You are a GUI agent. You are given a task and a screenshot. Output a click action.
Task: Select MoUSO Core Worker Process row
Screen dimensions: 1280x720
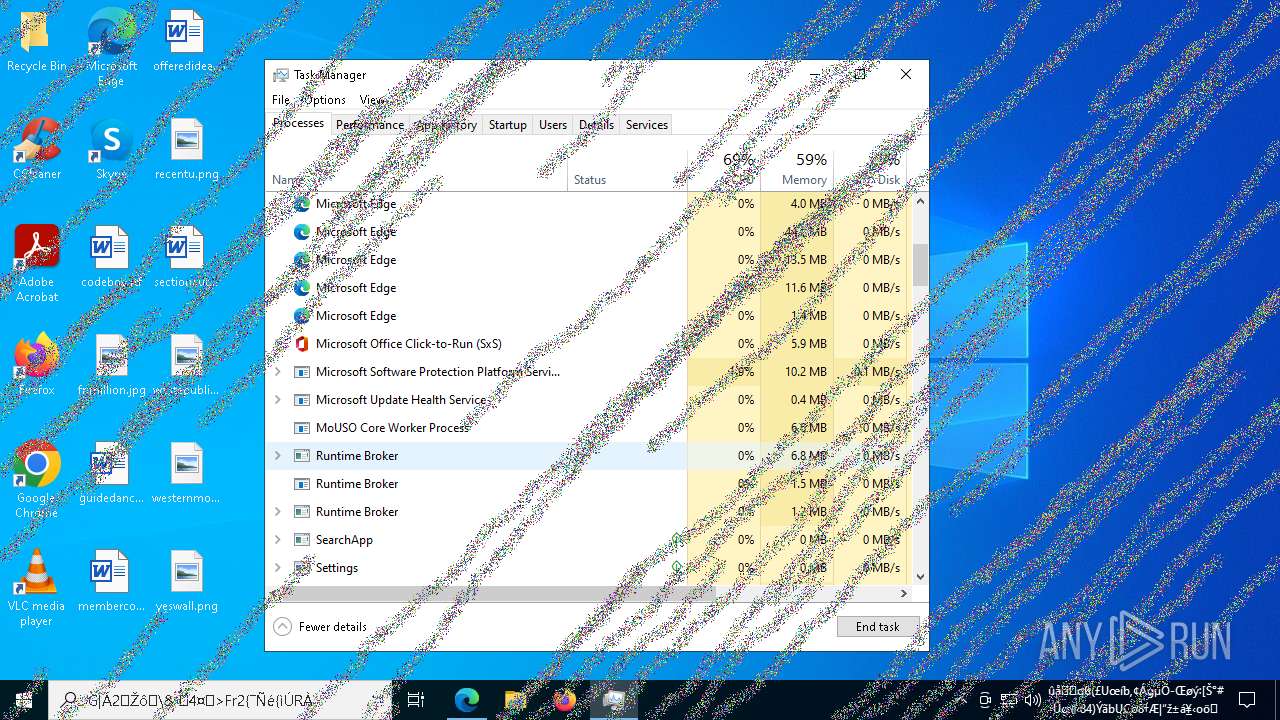coord(589,428)
